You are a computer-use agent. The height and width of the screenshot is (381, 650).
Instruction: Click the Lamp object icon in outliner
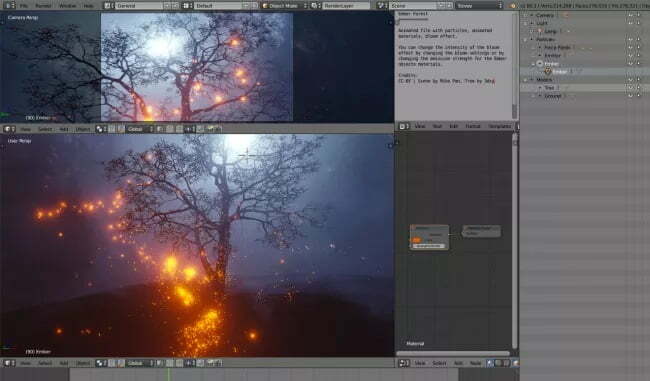pyautogui.click(x=540, y=31)
